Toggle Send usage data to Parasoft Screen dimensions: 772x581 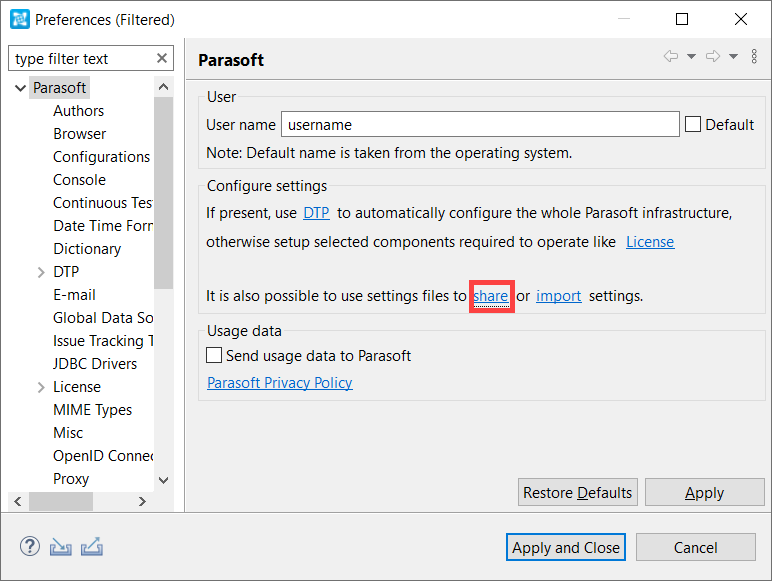tap(214, 355)
